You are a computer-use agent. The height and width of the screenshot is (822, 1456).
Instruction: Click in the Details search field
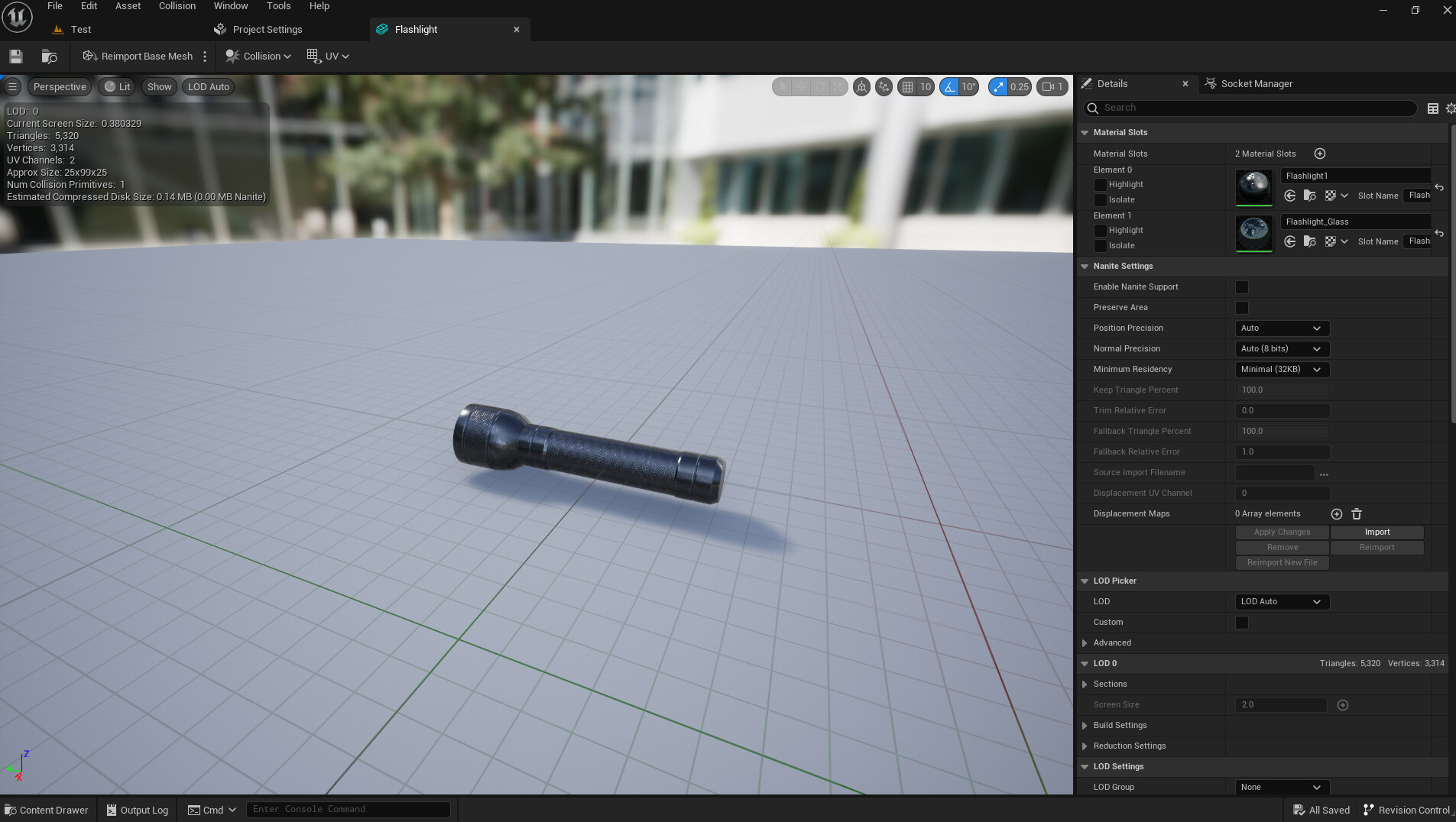coord(1251,108)
